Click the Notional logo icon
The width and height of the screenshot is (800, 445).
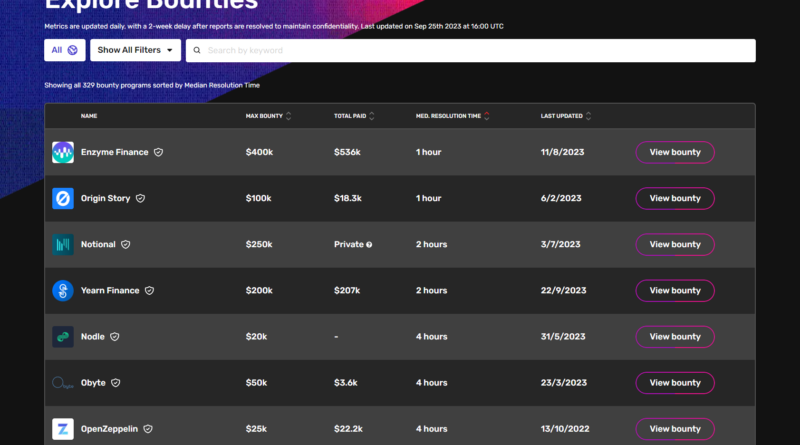coord(63,244)
